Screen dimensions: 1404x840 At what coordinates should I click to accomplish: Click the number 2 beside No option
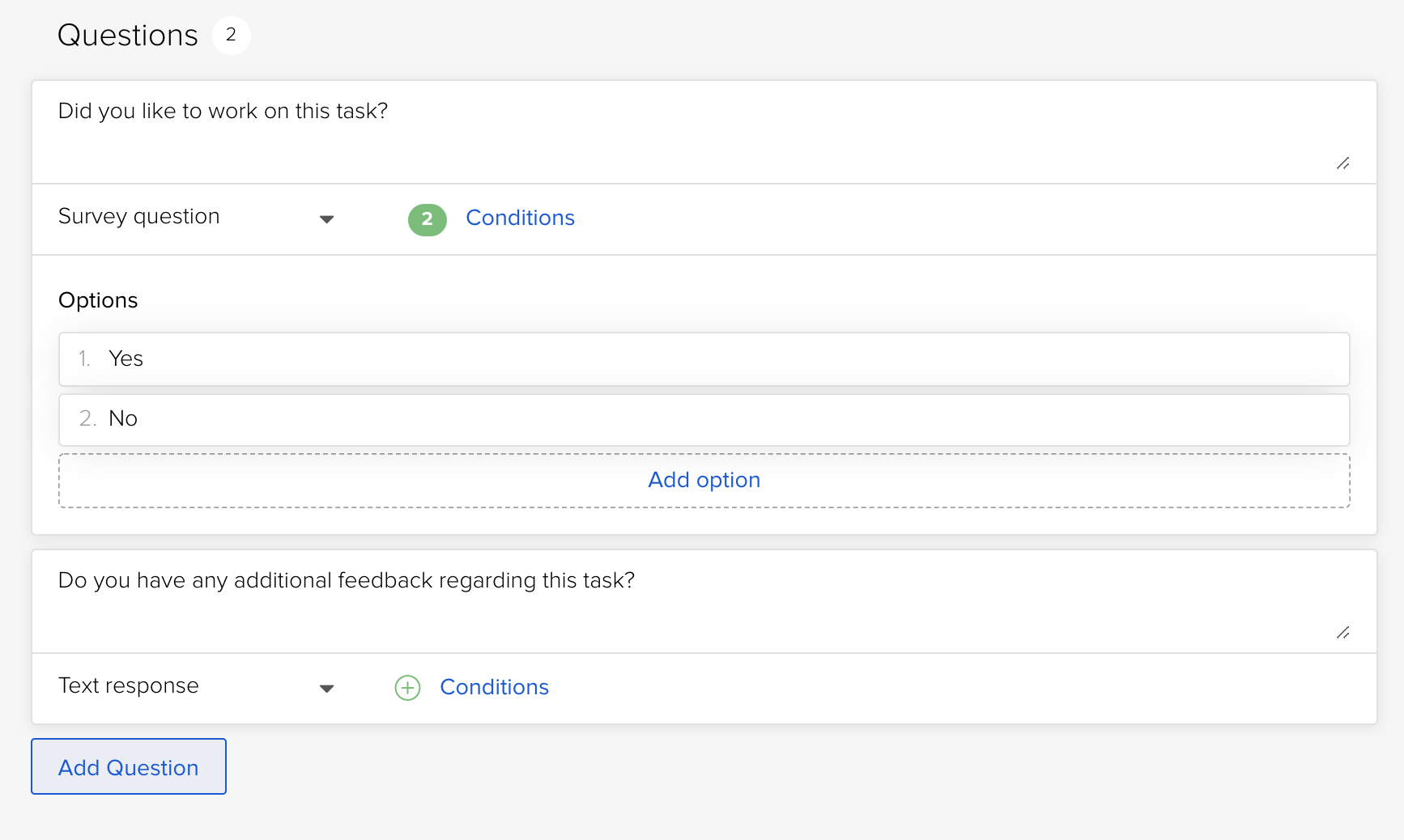[x=87, y=419]
